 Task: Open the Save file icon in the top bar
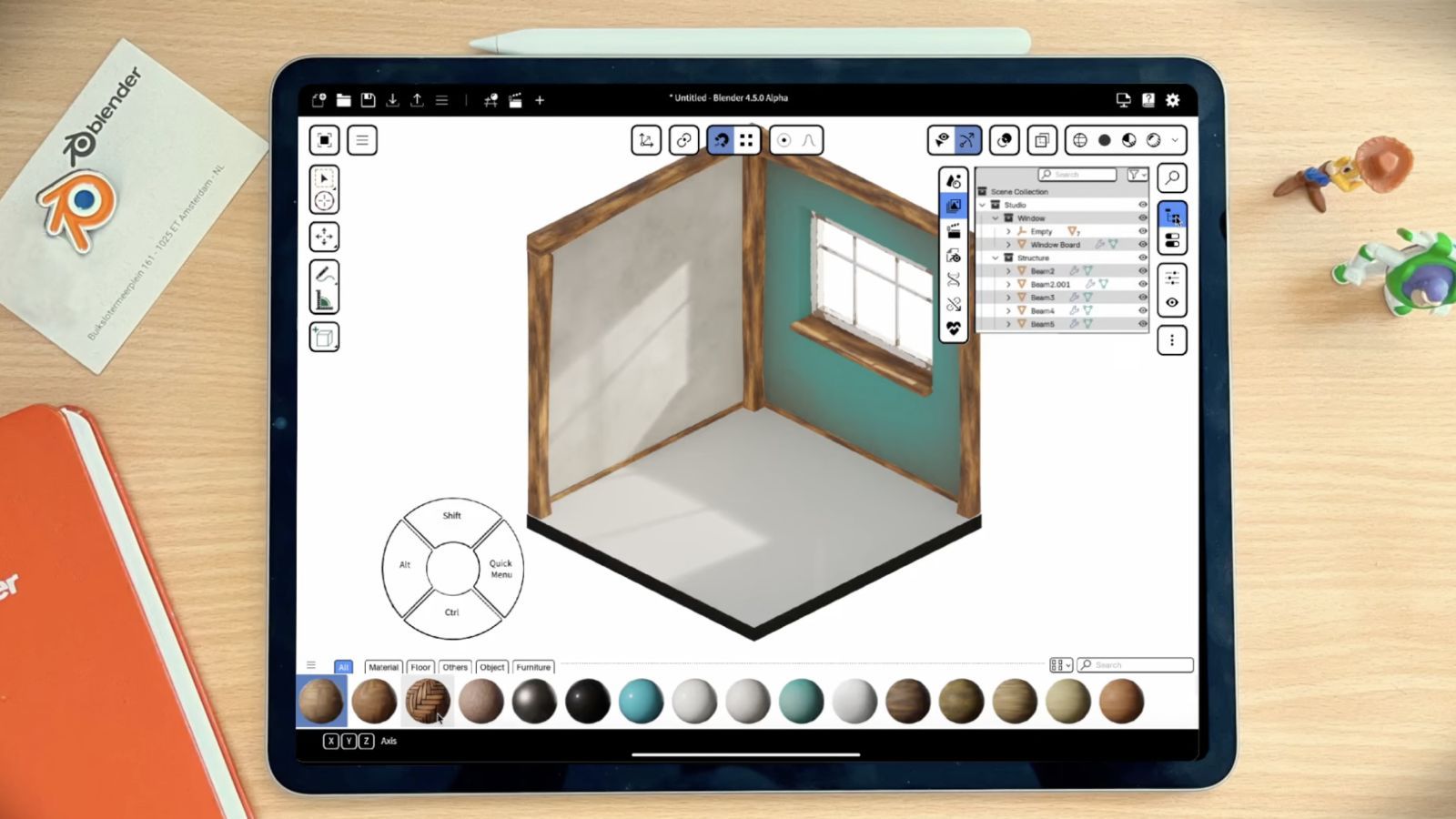[368, 100]
